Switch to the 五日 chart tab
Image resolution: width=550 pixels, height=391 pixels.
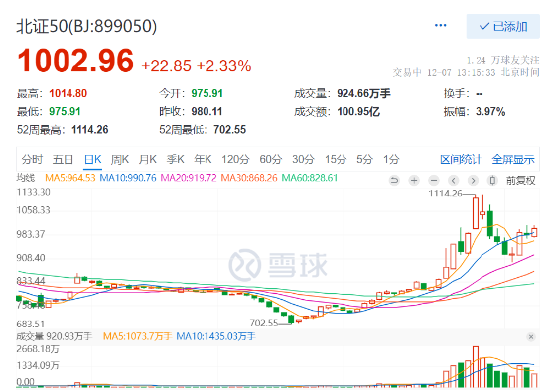coord(63,160)
